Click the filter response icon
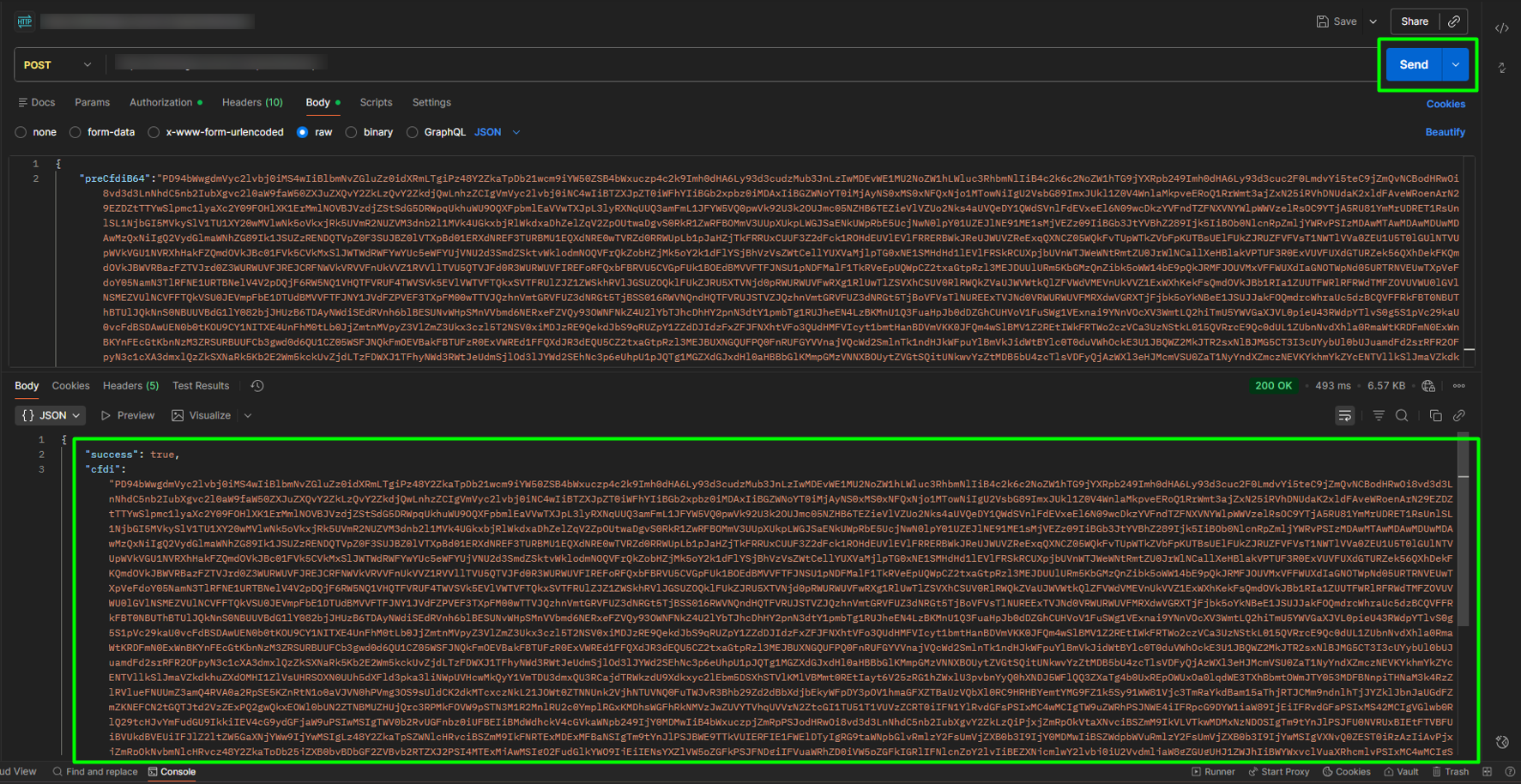 pos(1379,416)
